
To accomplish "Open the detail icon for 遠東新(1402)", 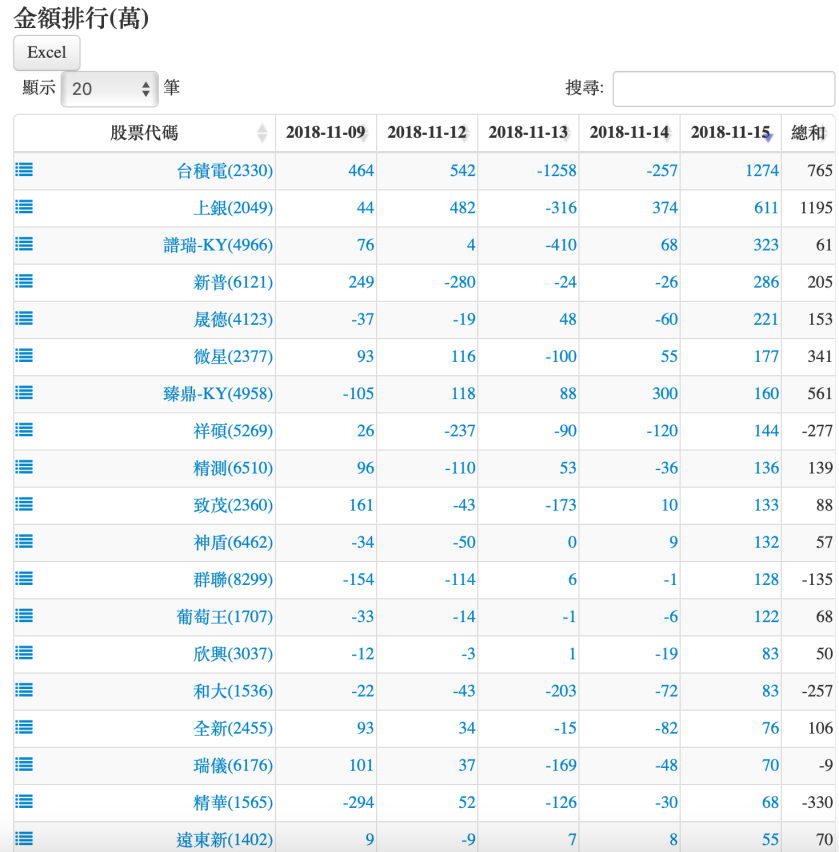I will 22,840.
